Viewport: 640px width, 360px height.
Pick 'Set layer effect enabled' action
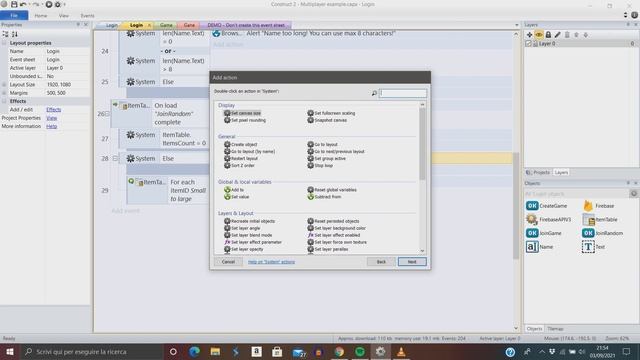tap(333, 235)
